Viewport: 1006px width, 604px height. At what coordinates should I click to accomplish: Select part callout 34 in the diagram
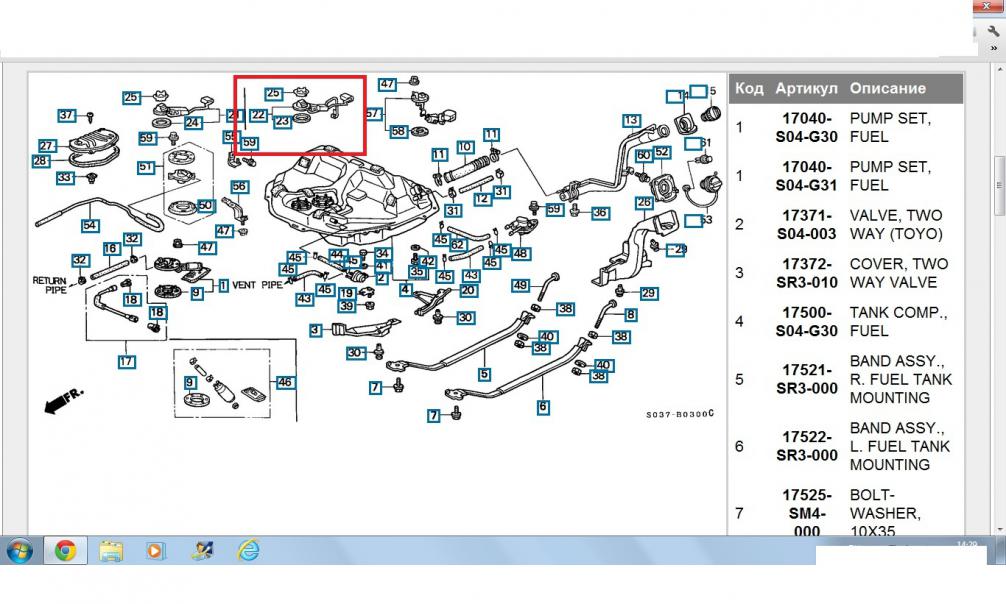coord(382,254)
